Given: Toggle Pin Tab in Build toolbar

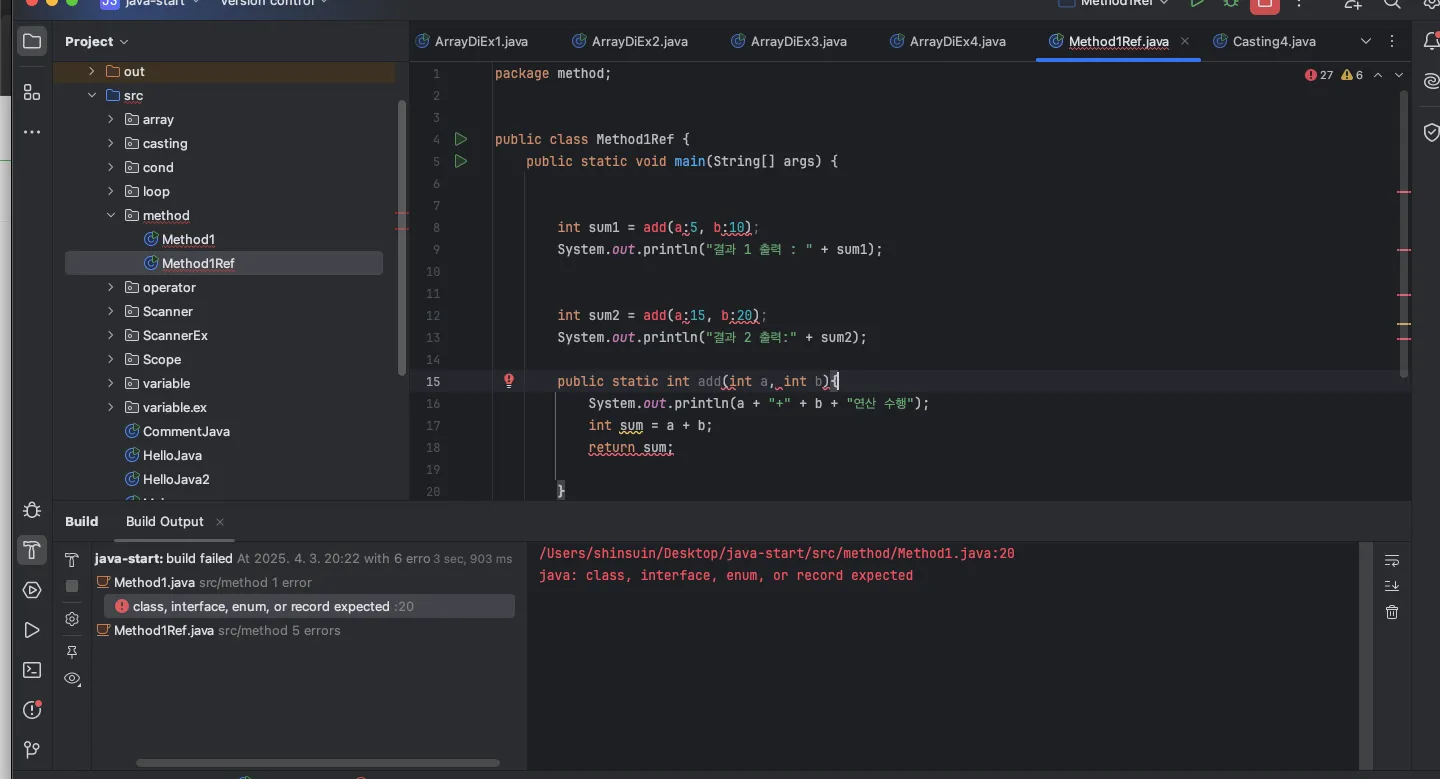Looking at the screenshot, I should click(x=72, y=652).
